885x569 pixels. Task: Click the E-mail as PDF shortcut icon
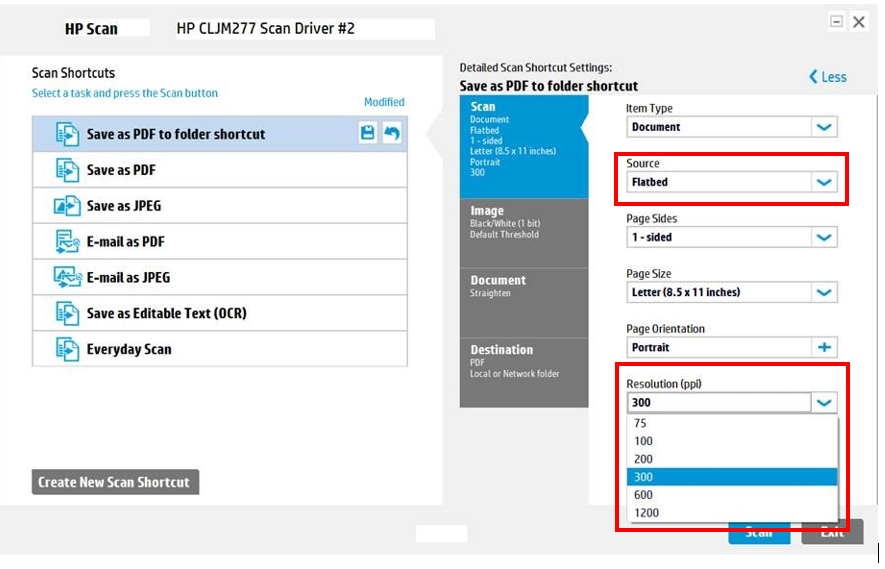67,242
